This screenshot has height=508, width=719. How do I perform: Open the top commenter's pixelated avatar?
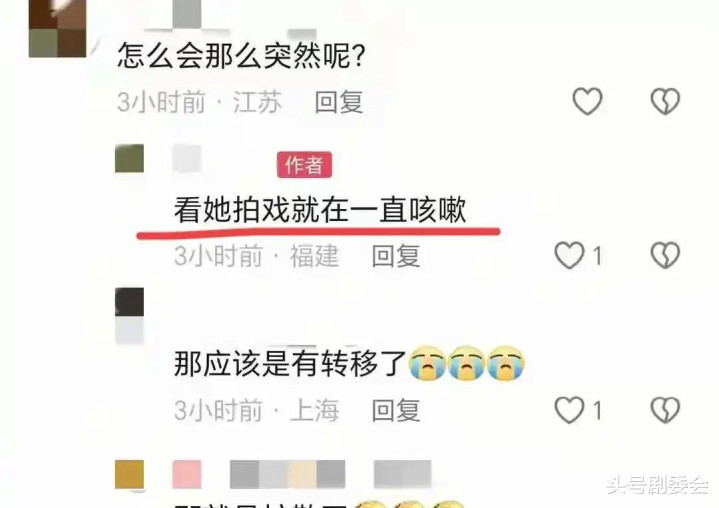(x=57, y=28)
